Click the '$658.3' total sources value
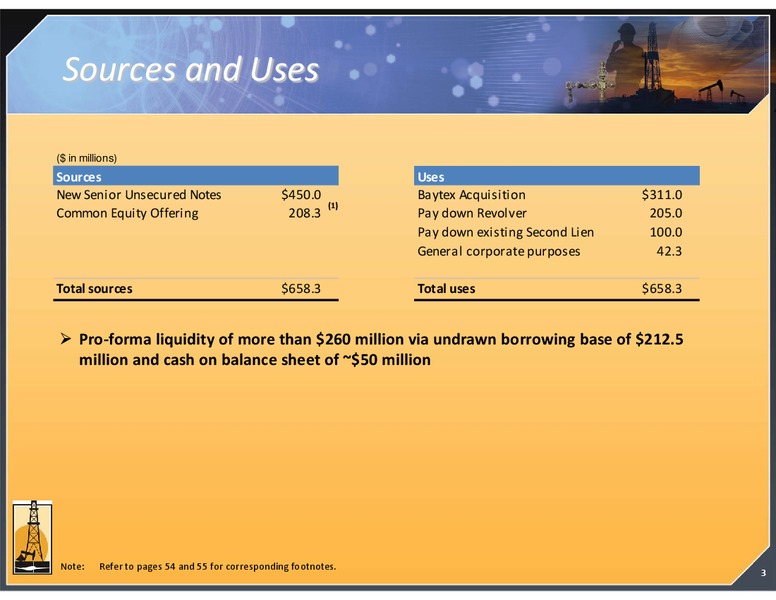 [x=301, y=289]
